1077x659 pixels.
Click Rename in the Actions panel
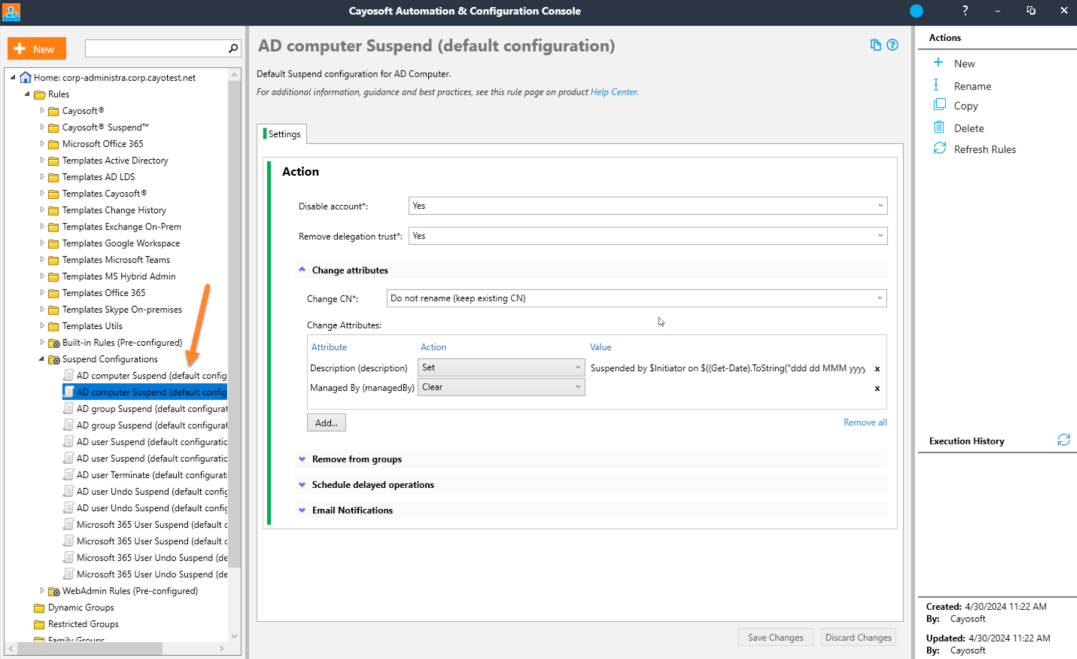[972, 86]
